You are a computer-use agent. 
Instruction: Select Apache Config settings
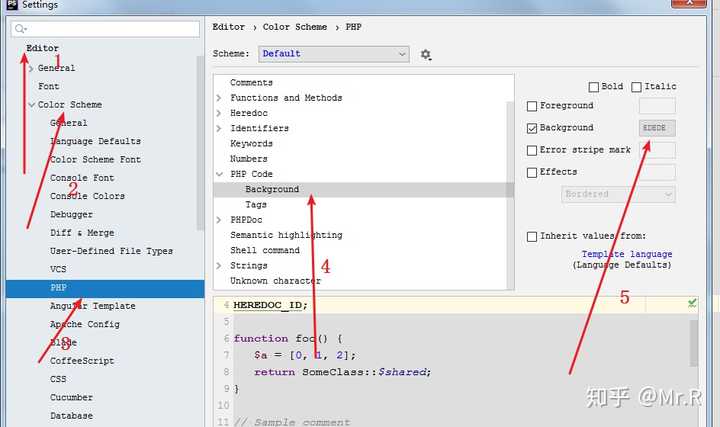(84, 324)
